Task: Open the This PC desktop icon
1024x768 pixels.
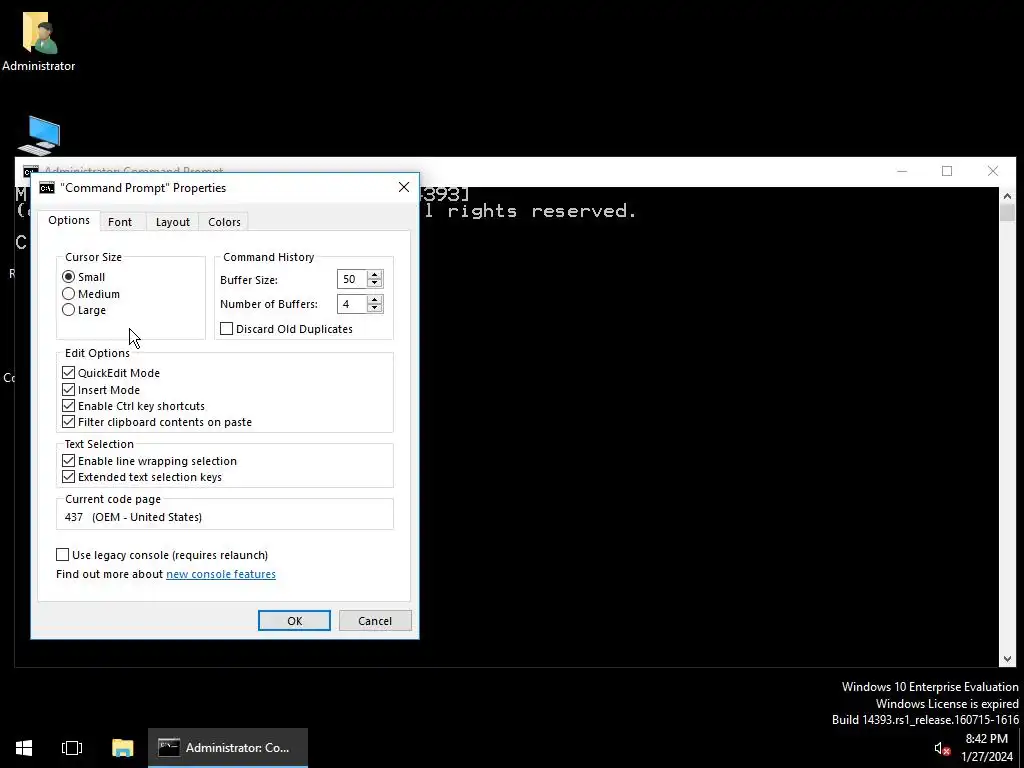Action: coord(40,136)
